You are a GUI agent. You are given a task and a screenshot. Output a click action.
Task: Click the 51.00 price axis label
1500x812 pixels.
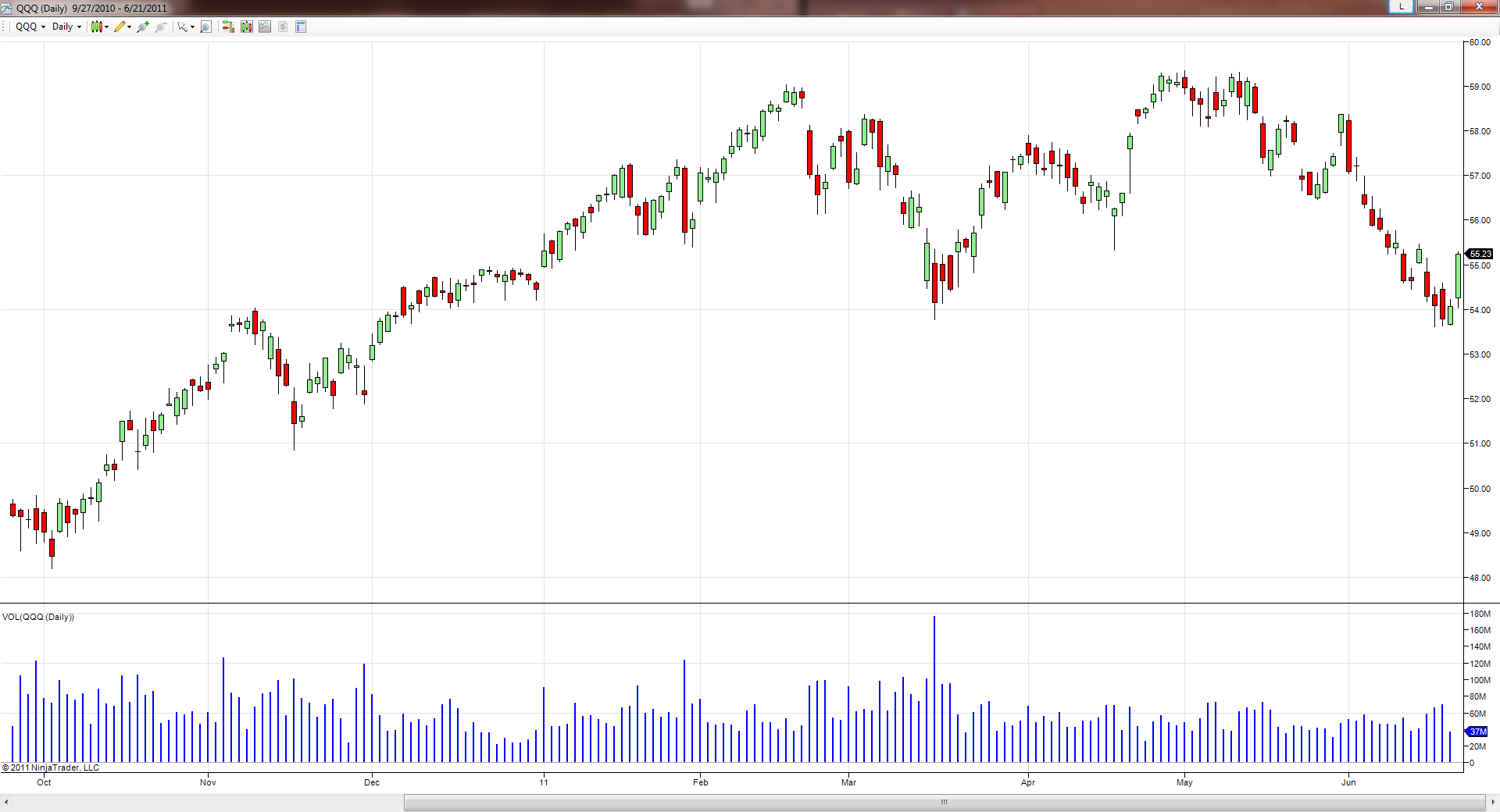[1480, 443]
